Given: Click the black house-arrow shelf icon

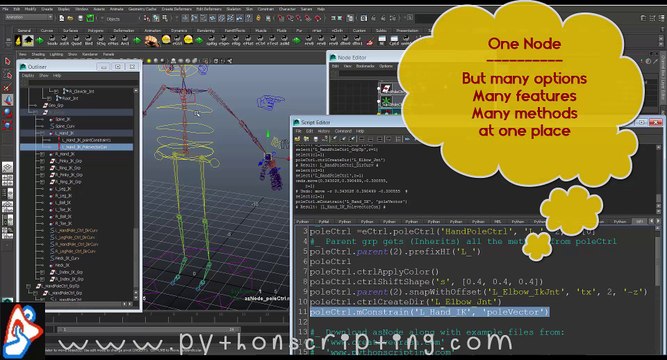Looking at the screenshot, I should pyautogui.click(x=28, y=40).
